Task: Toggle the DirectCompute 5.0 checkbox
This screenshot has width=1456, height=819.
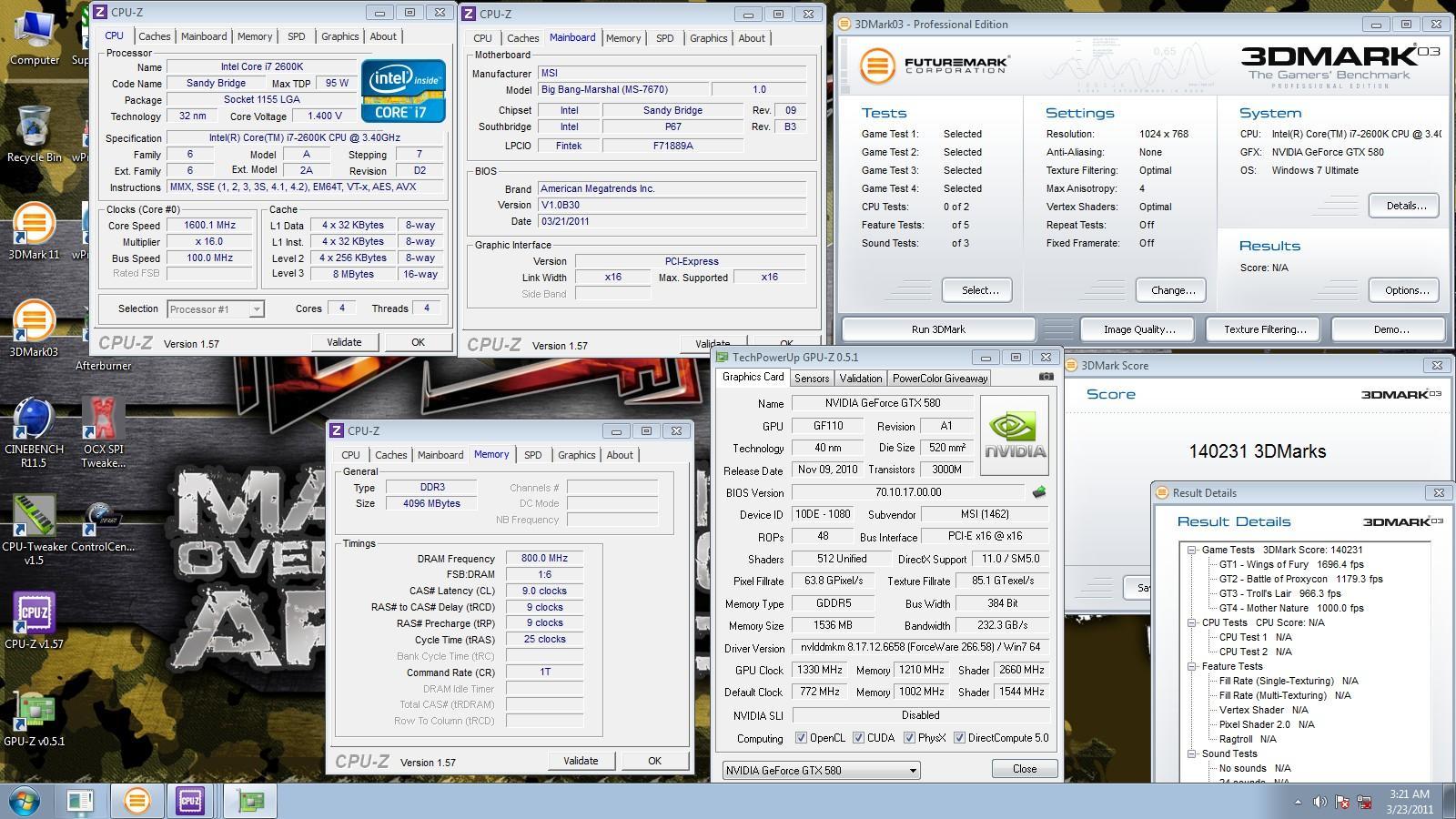Action: (959, 738)
